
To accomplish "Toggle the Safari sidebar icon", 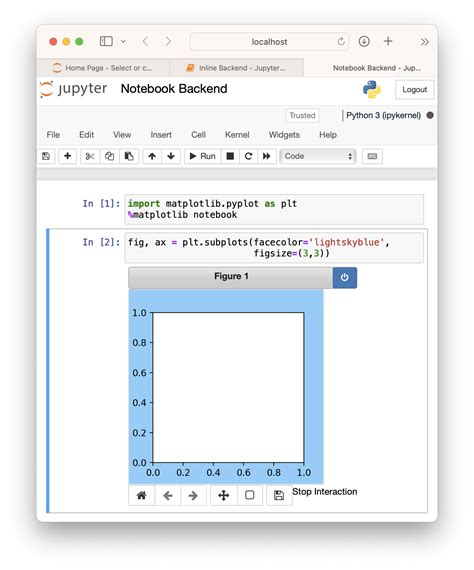I will click(106, 41).
